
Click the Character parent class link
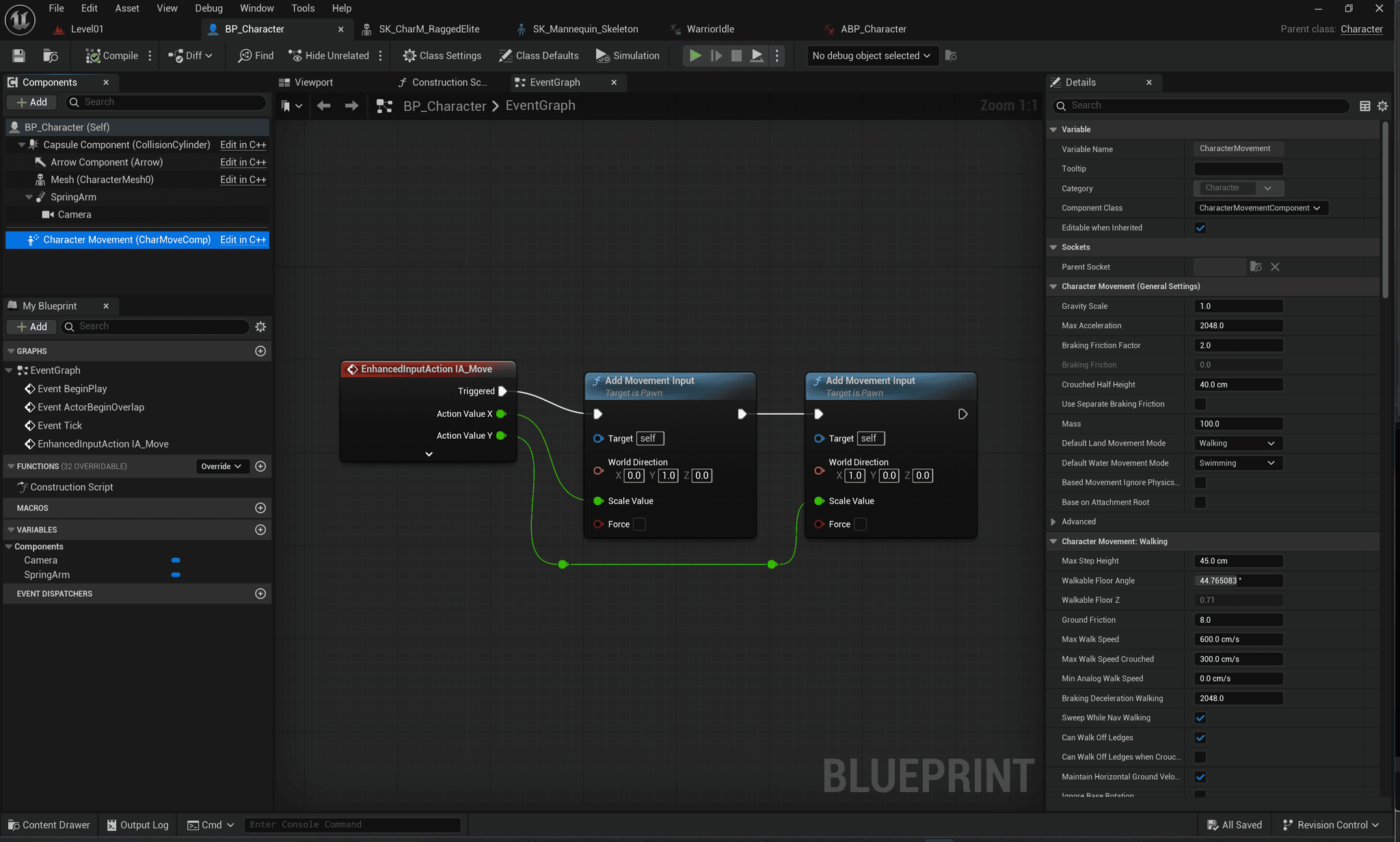tap(1361, 29)
